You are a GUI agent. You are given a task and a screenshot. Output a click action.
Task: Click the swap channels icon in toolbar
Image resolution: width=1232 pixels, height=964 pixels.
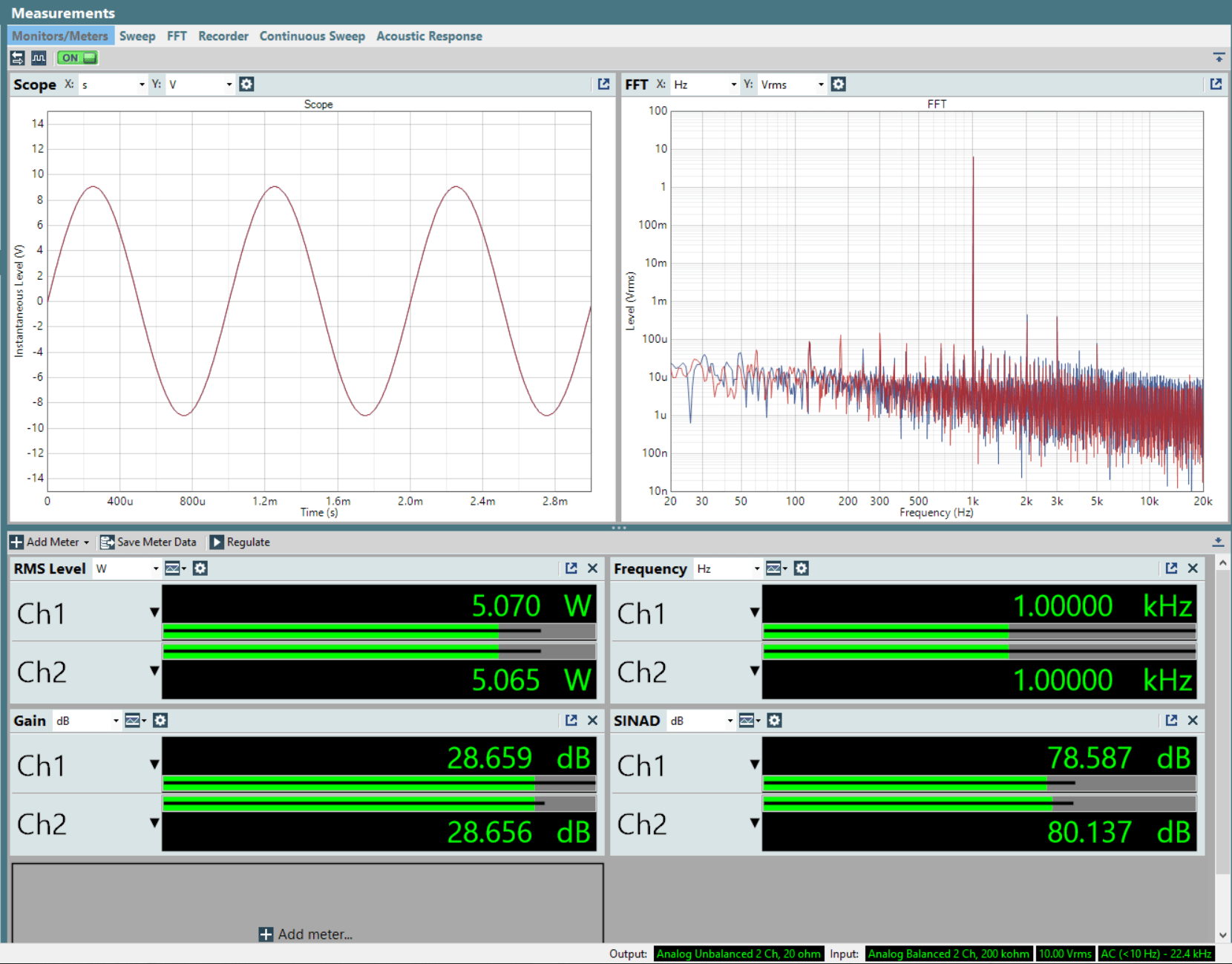click(18, 58)
